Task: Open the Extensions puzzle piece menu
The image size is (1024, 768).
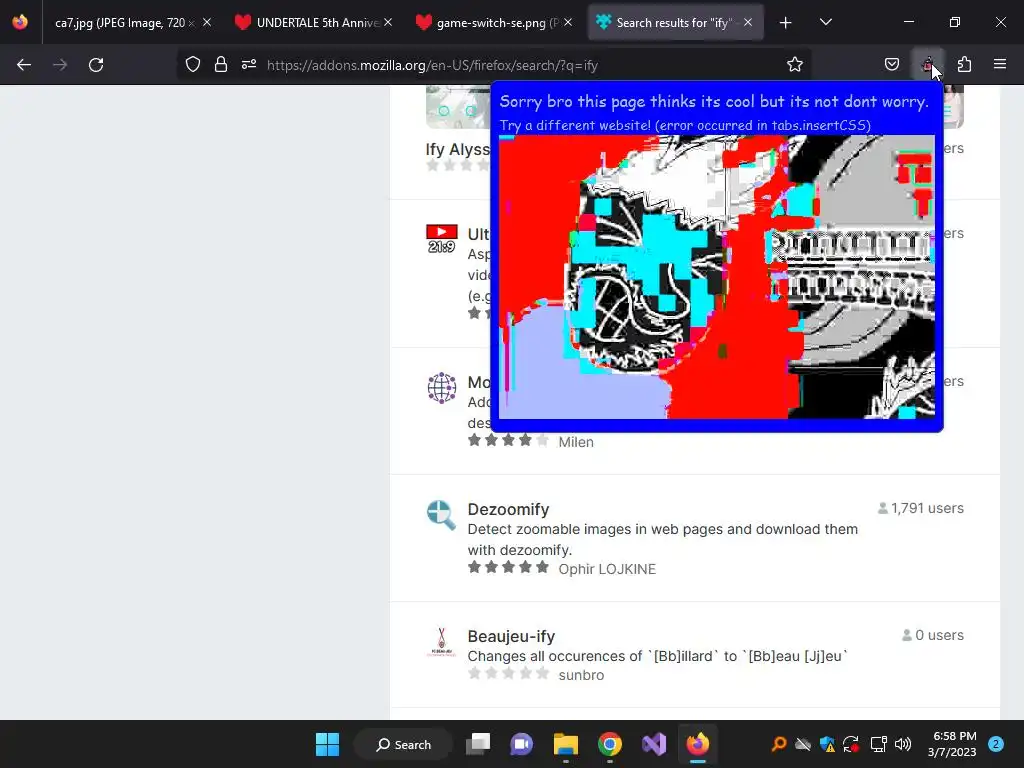Action: coord(965,65)
